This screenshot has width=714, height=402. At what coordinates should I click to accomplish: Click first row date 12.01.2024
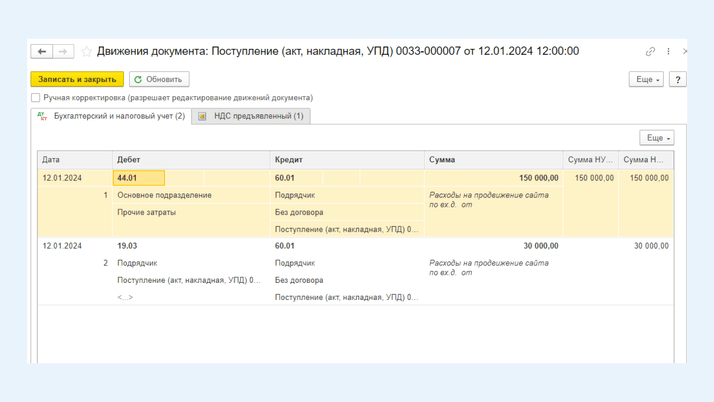point(62,178)
